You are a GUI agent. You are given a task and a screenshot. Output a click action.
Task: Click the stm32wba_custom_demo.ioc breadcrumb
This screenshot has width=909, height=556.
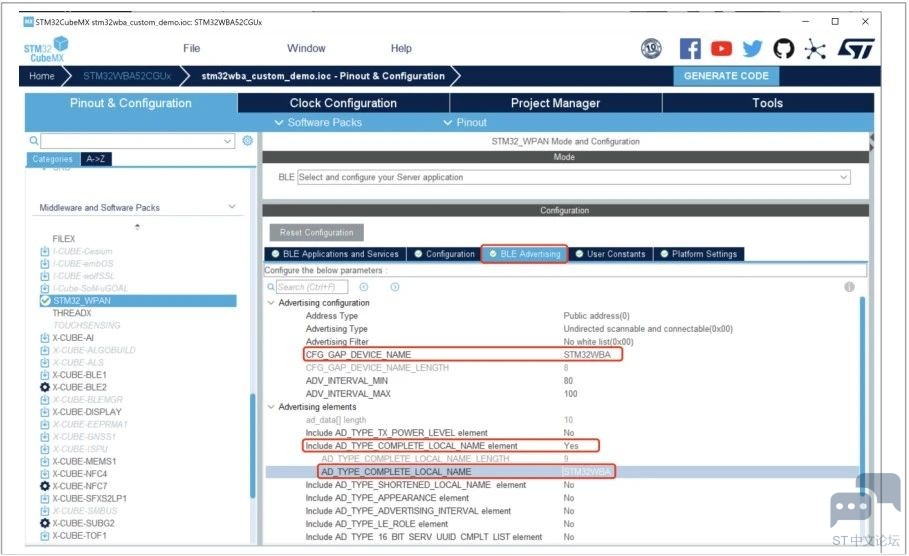[323, 76]
